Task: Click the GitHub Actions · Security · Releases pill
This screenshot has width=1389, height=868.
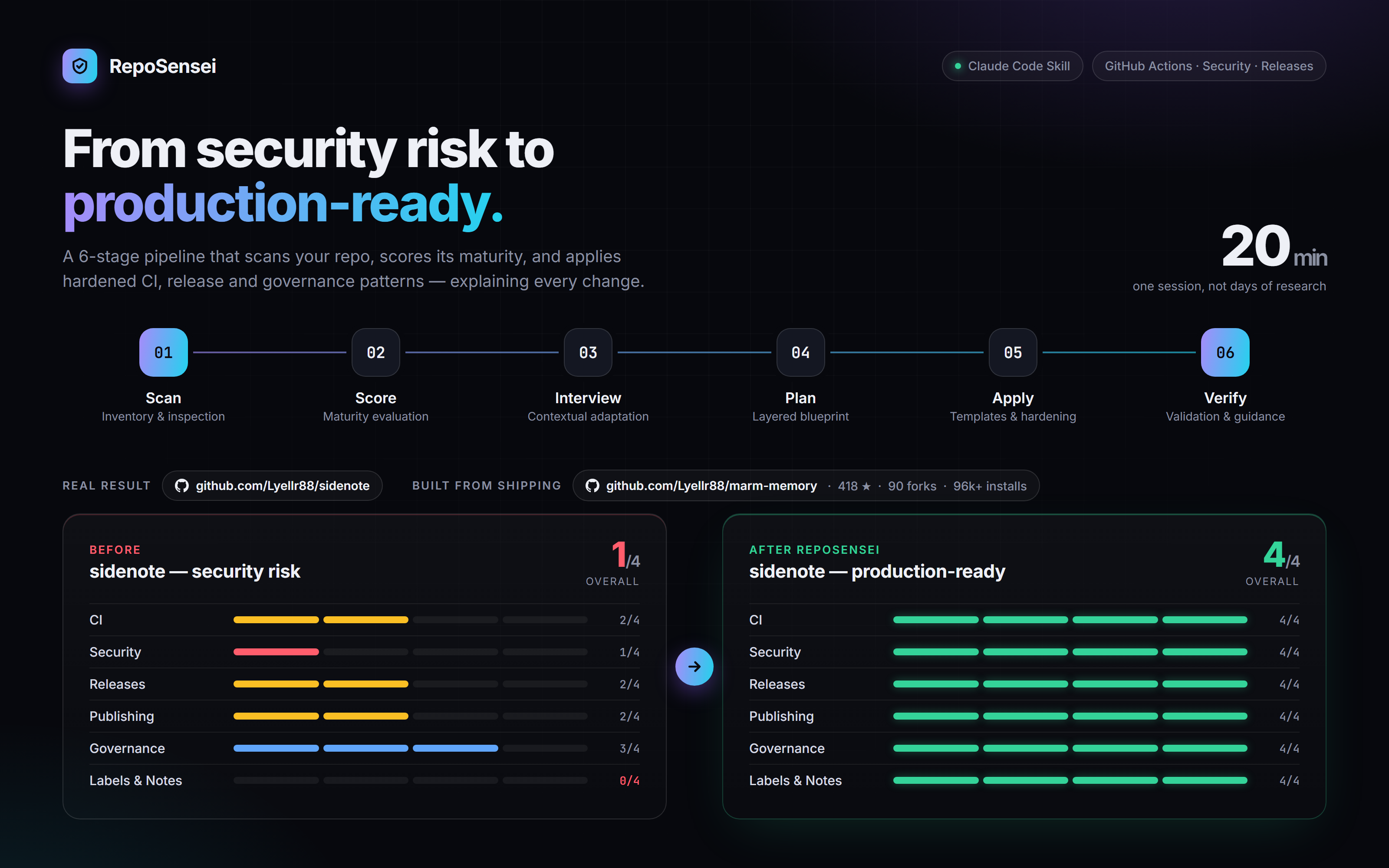Action: (1209, 66)
